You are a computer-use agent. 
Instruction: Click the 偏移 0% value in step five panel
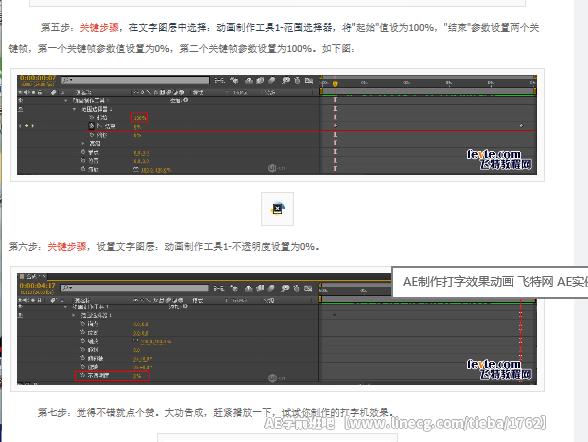[x=137, y=135]
